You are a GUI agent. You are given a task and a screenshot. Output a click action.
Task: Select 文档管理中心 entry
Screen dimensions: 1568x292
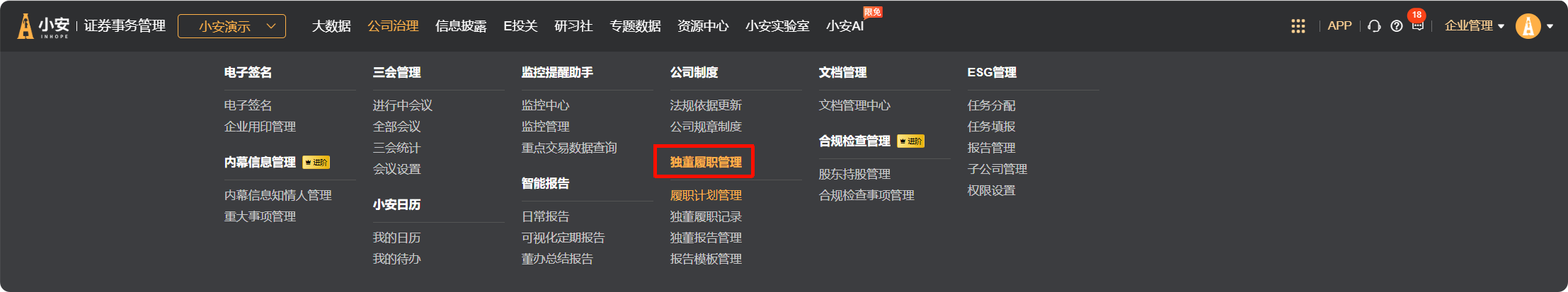pyautogui.click(x=854, y=105)
